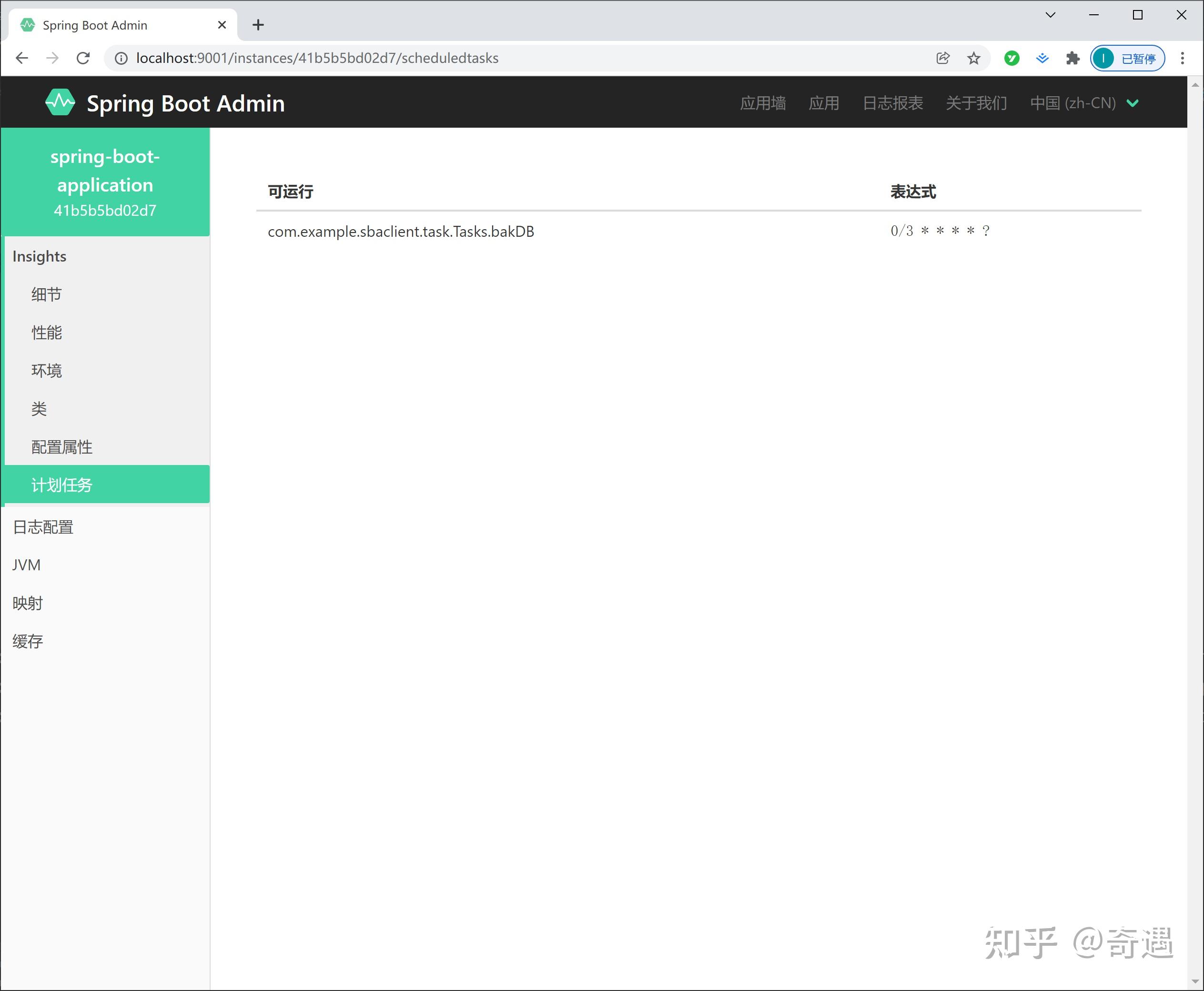Open the JVM sidebar section

(26, 565)
